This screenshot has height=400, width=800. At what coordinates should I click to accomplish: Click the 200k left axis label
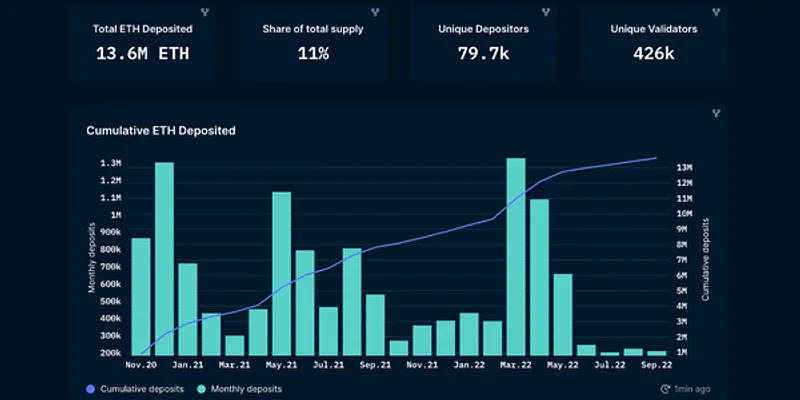(110, 353)
